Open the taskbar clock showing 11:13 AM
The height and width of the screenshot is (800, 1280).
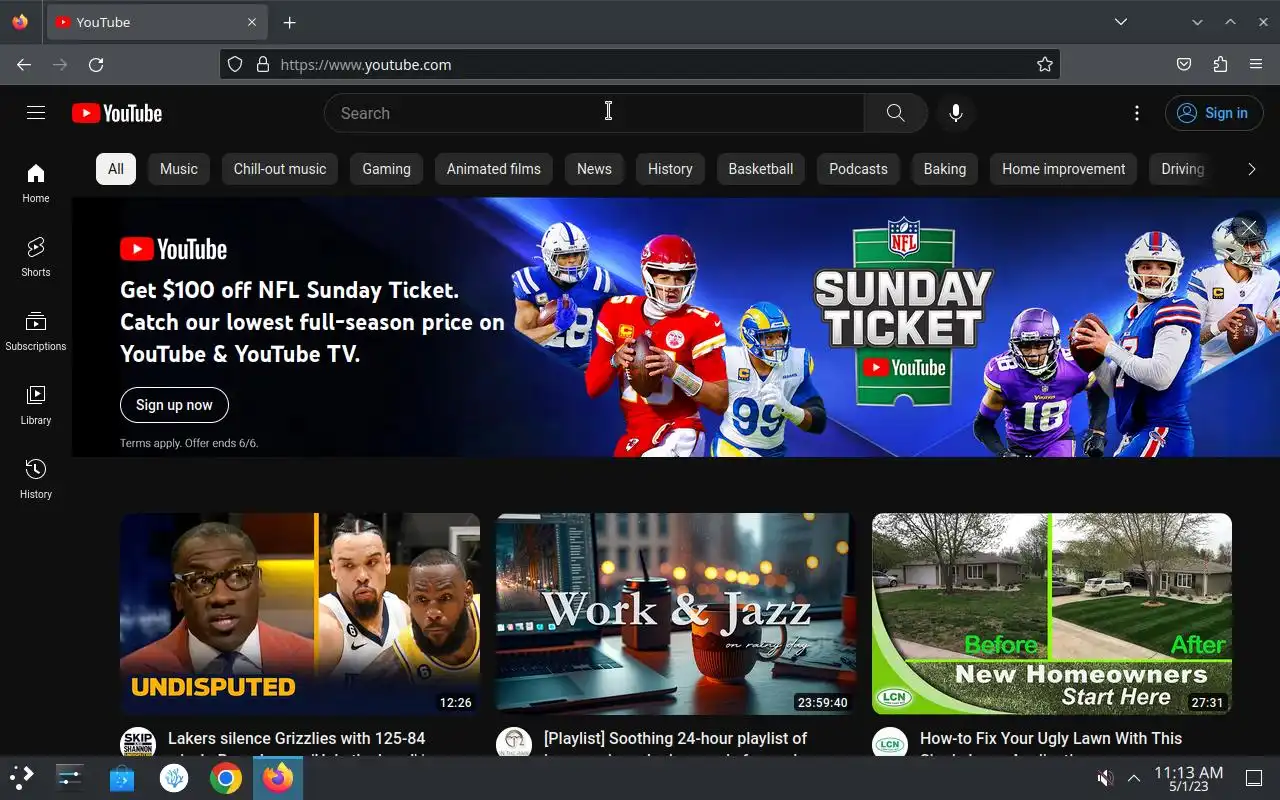coord(1189,778)
